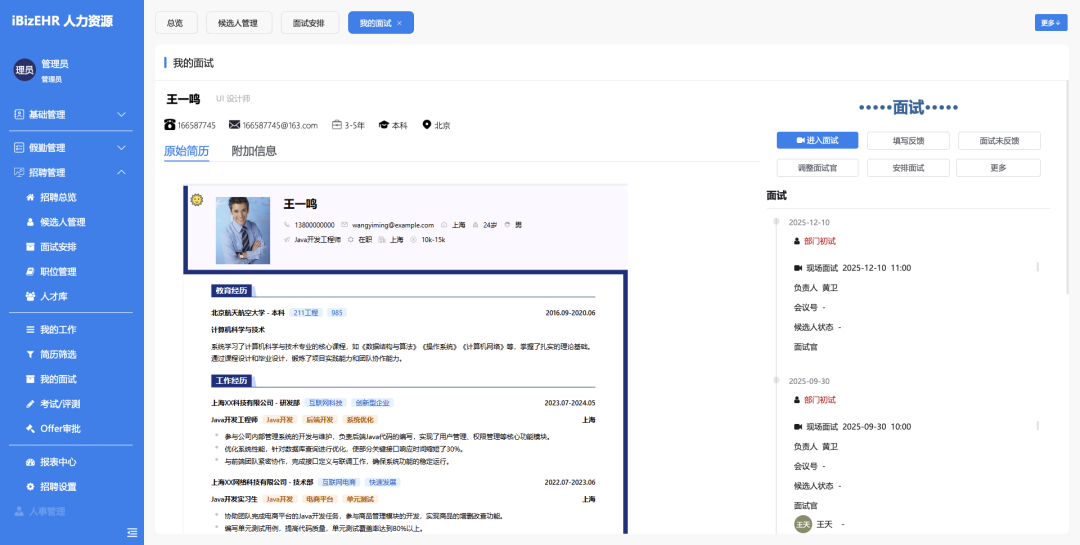
Task: Open the 面试安排 top tab
Action: (x=310, y=23)
